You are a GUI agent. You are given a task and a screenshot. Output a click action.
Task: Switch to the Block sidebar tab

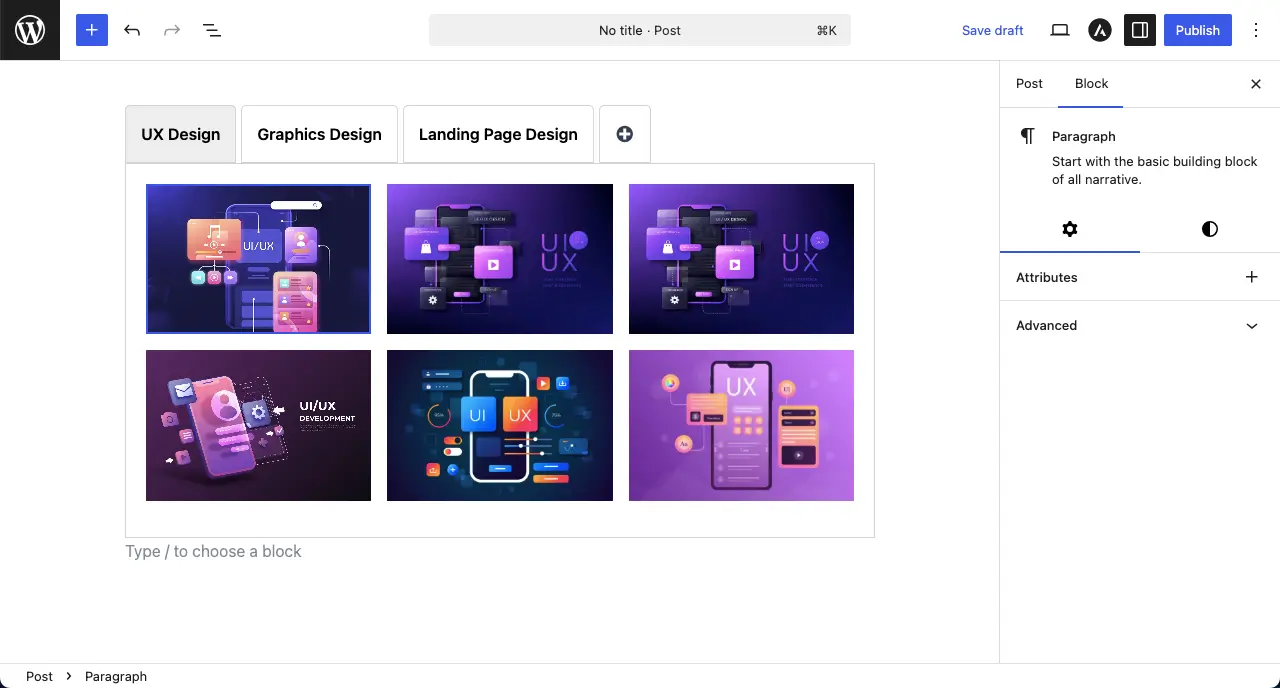point(1091,84)
